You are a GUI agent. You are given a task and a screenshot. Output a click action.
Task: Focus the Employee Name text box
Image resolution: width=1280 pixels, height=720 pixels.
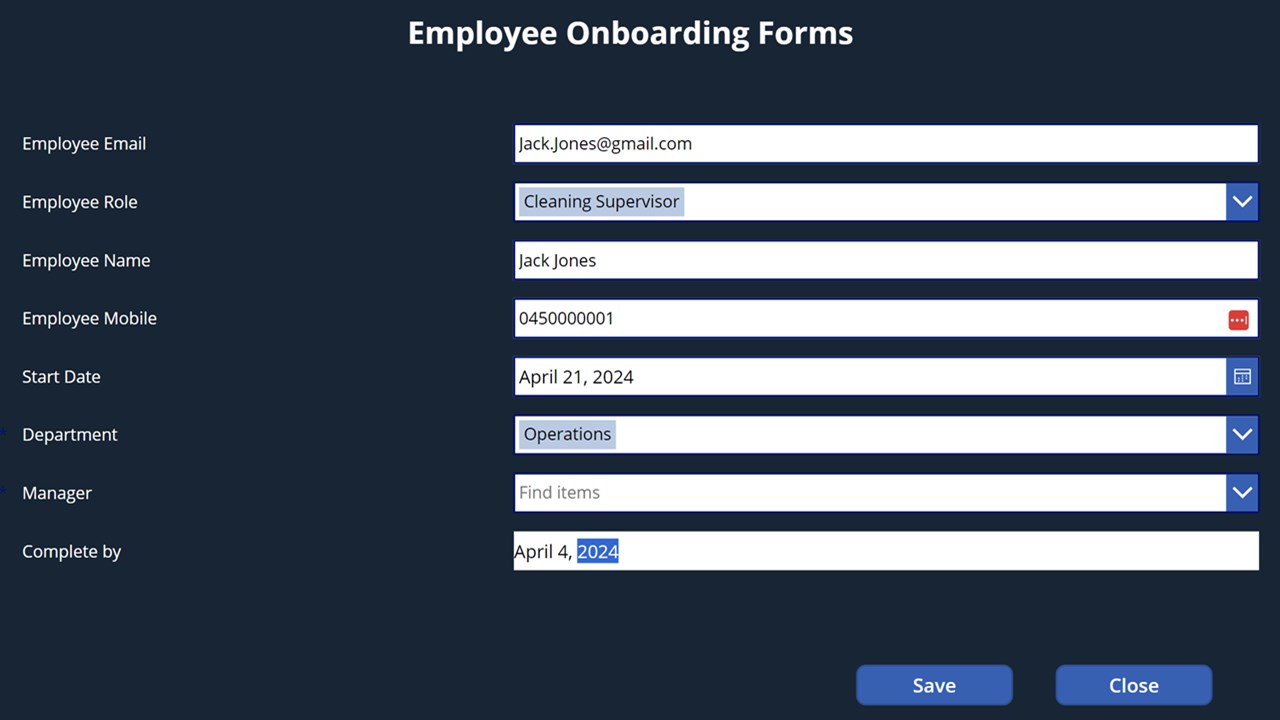click(x=885, y=261)
